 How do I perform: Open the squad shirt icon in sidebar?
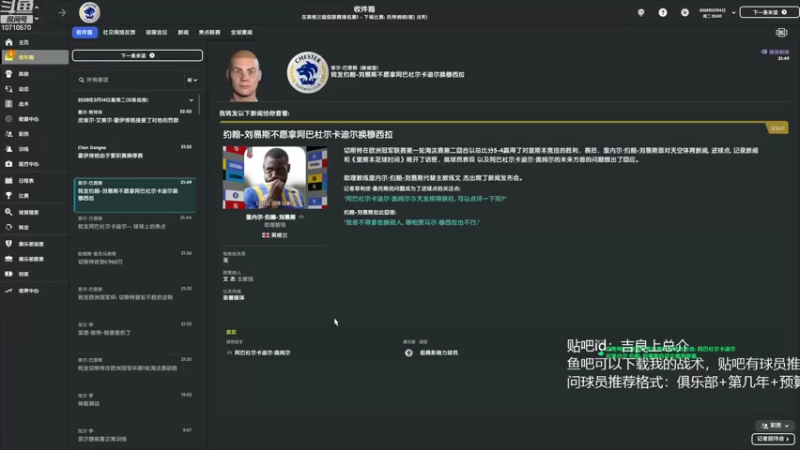point(9,74)
